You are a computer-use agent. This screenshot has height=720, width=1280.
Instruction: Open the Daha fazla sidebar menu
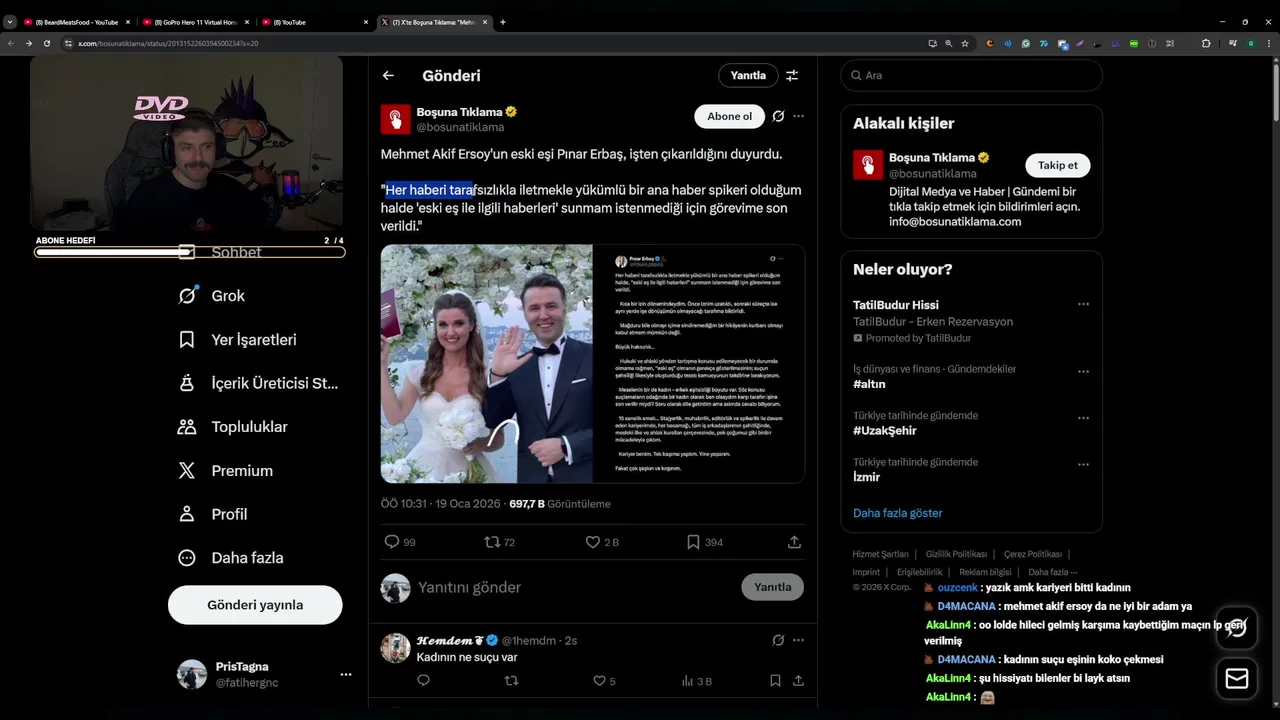pyautogui.click(x=230, y=558)
